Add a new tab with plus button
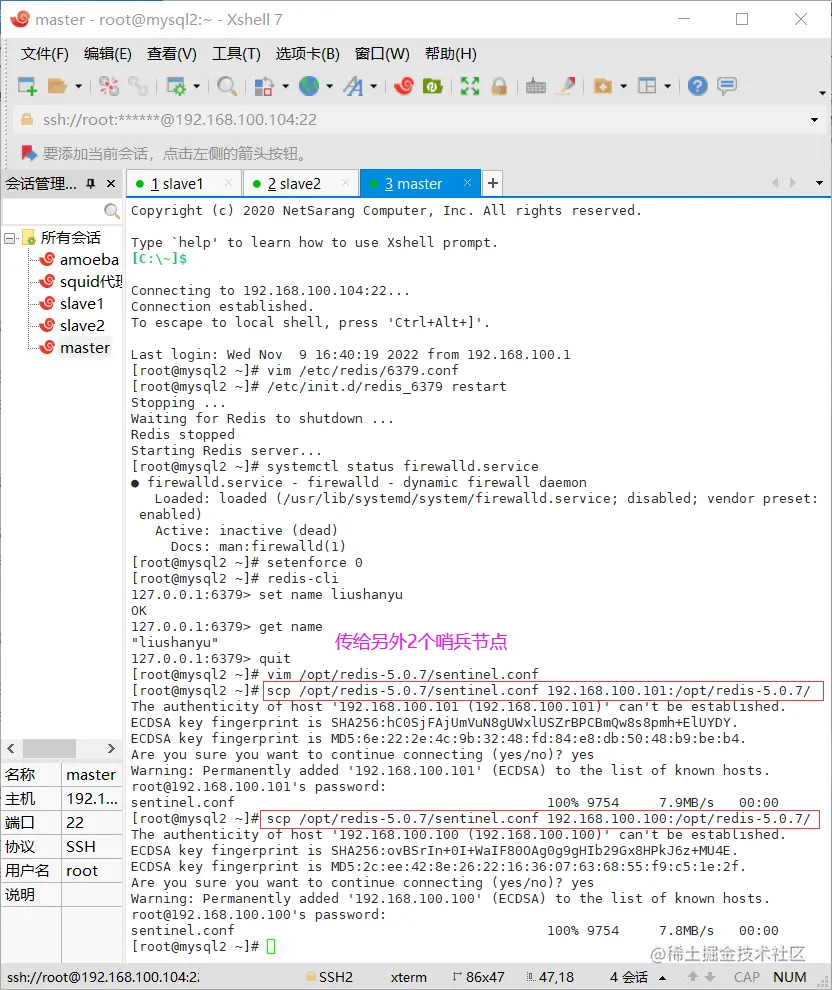Viewport: 832px width, 990px height. tap(493, 183)
